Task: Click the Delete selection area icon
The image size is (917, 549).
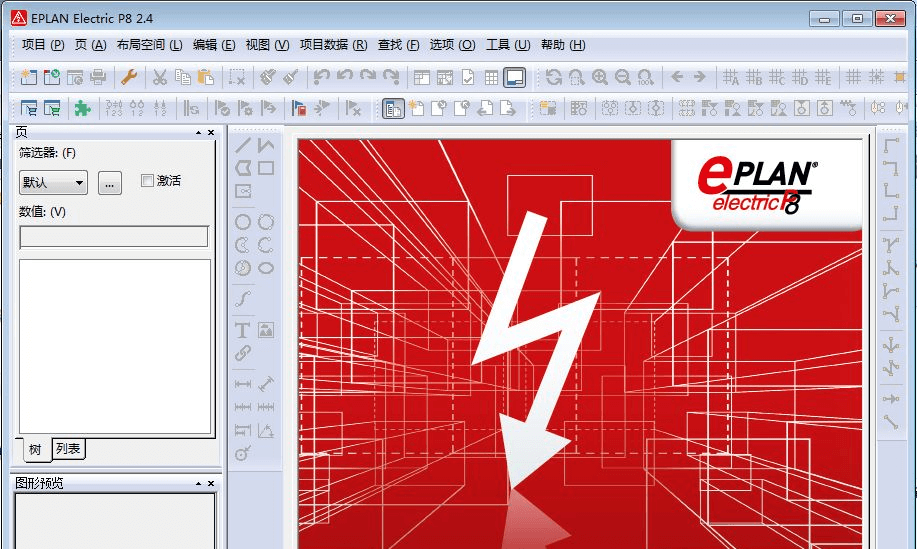Action: 237,77
